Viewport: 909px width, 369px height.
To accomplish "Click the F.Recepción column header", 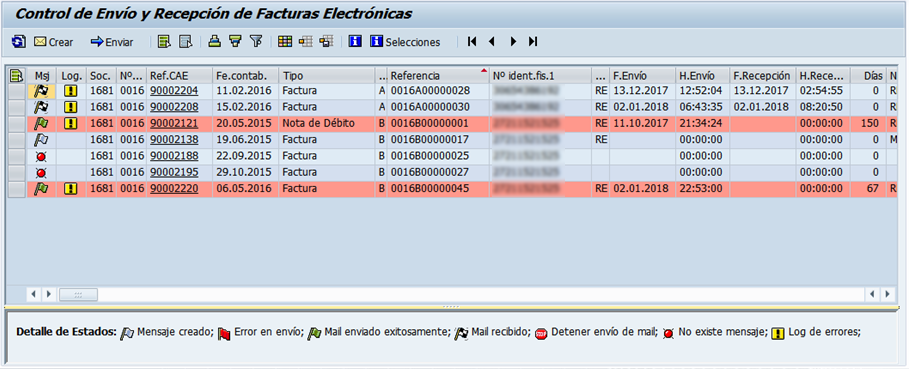I will (762, 75).
